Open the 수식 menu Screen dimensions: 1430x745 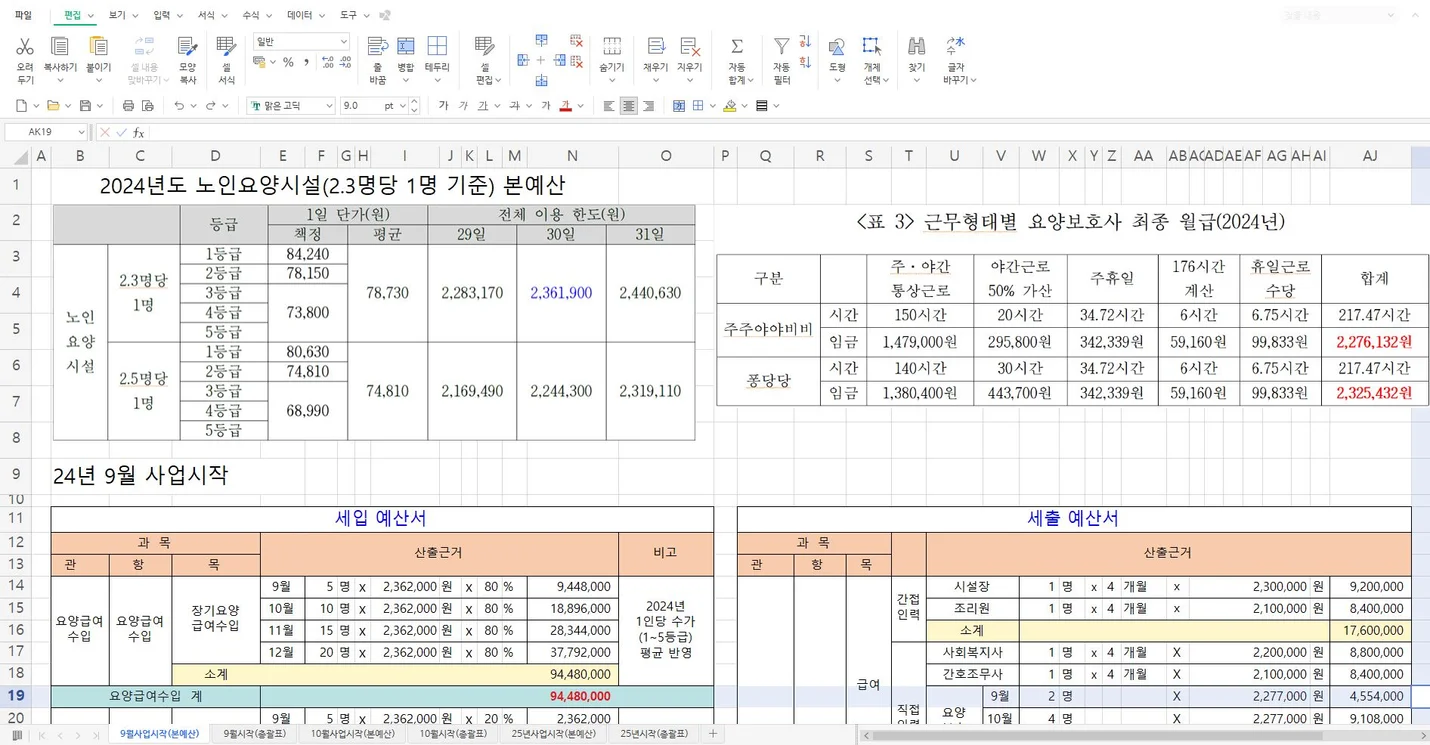[x=250, y=15]
